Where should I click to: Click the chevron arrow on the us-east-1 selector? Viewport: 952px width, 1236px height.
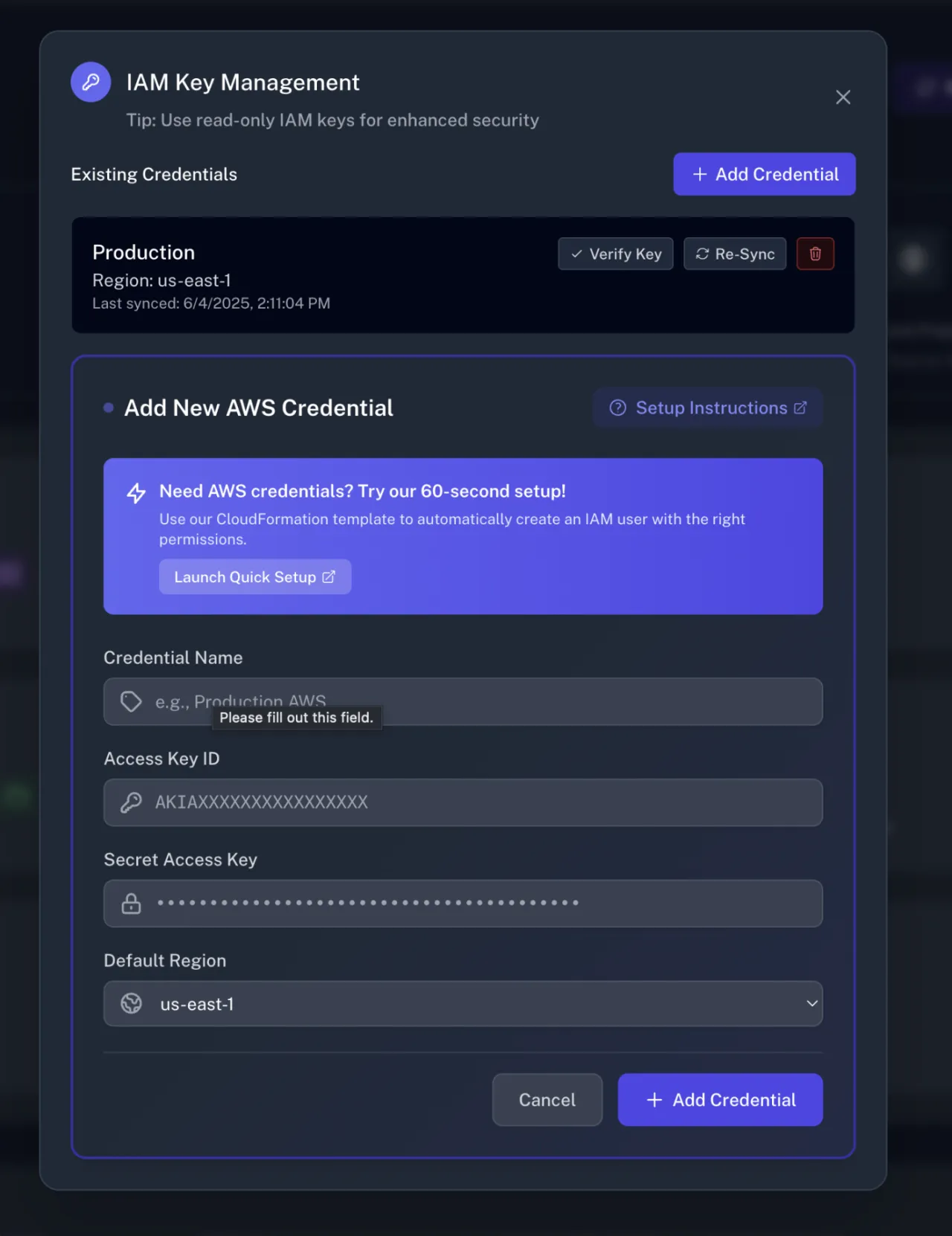(811, 1003)
